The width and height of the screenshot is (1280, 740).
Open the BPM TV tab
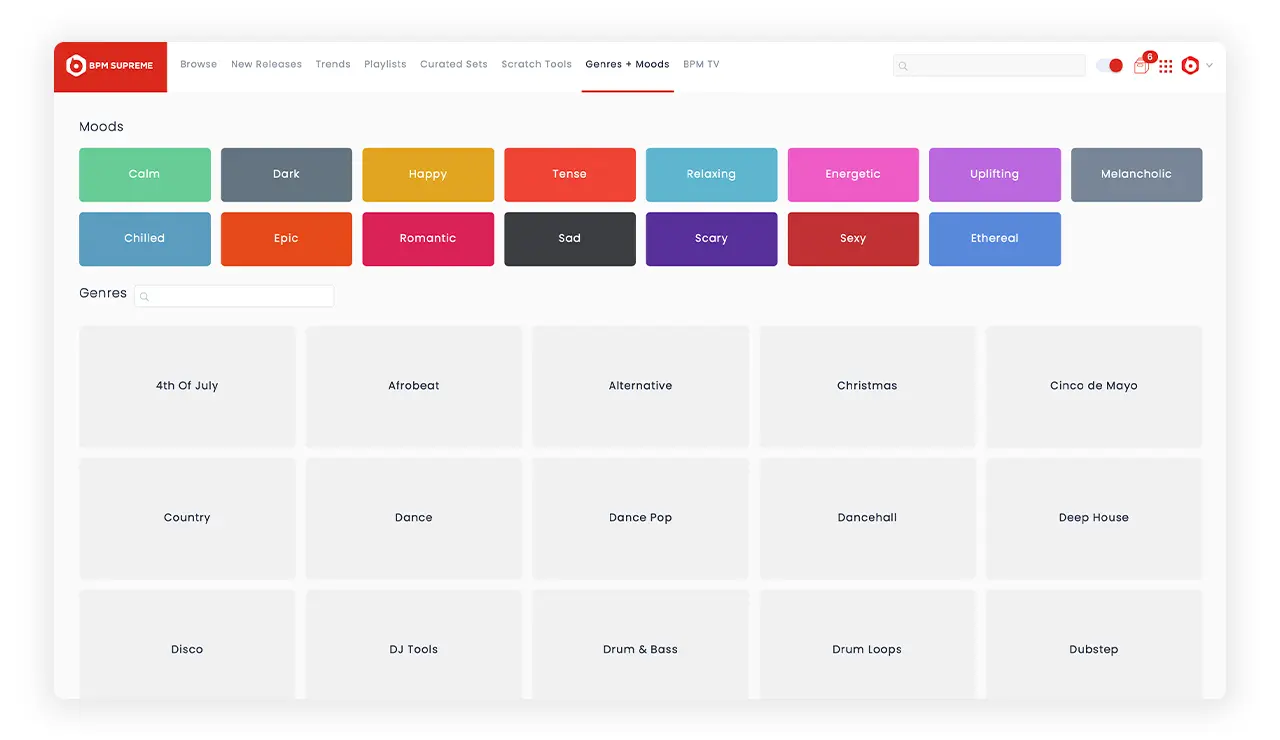(701, 65)
